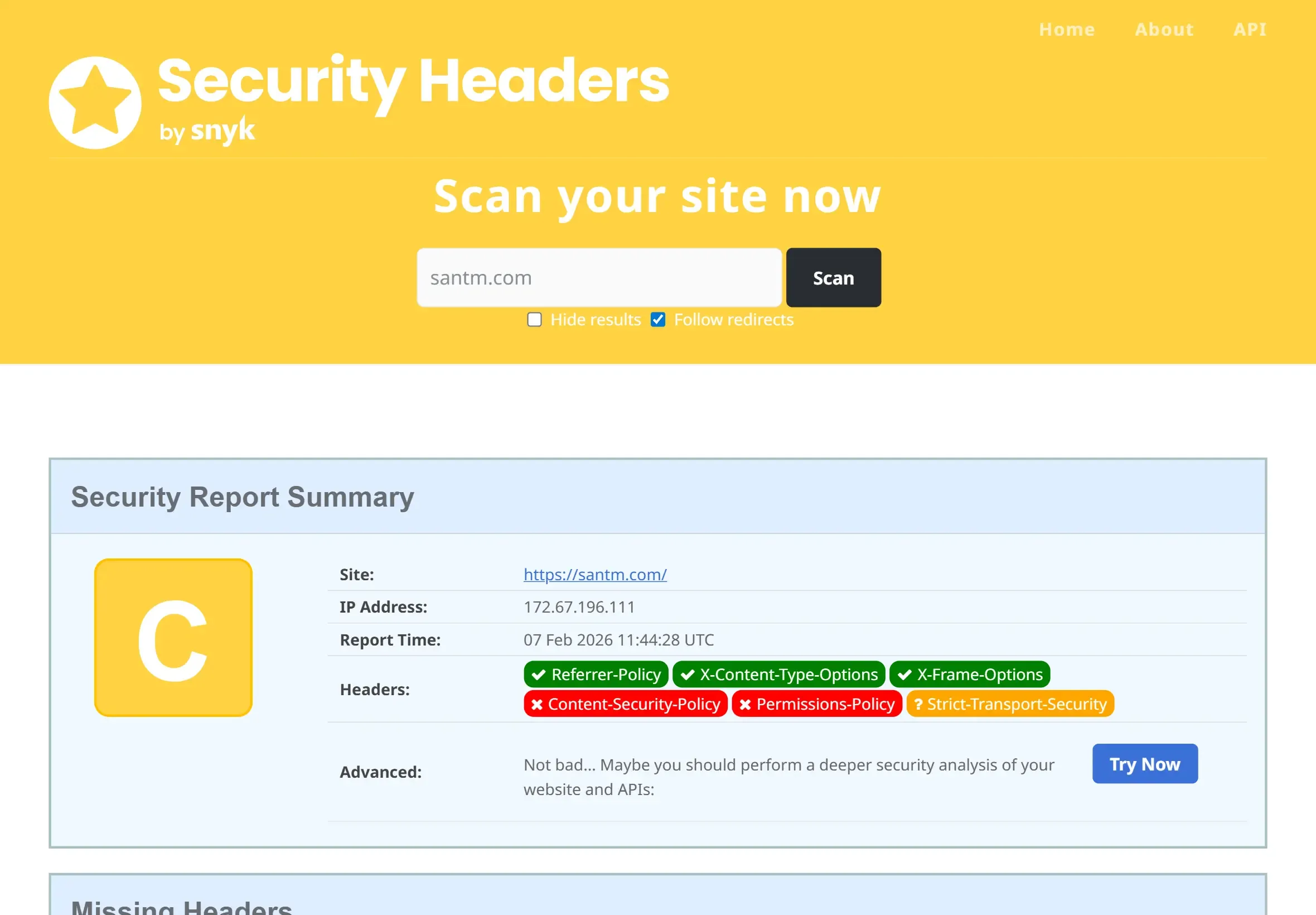The image size is (1316, 915).
Task: Open the Home menu item
Action: 1067,29
